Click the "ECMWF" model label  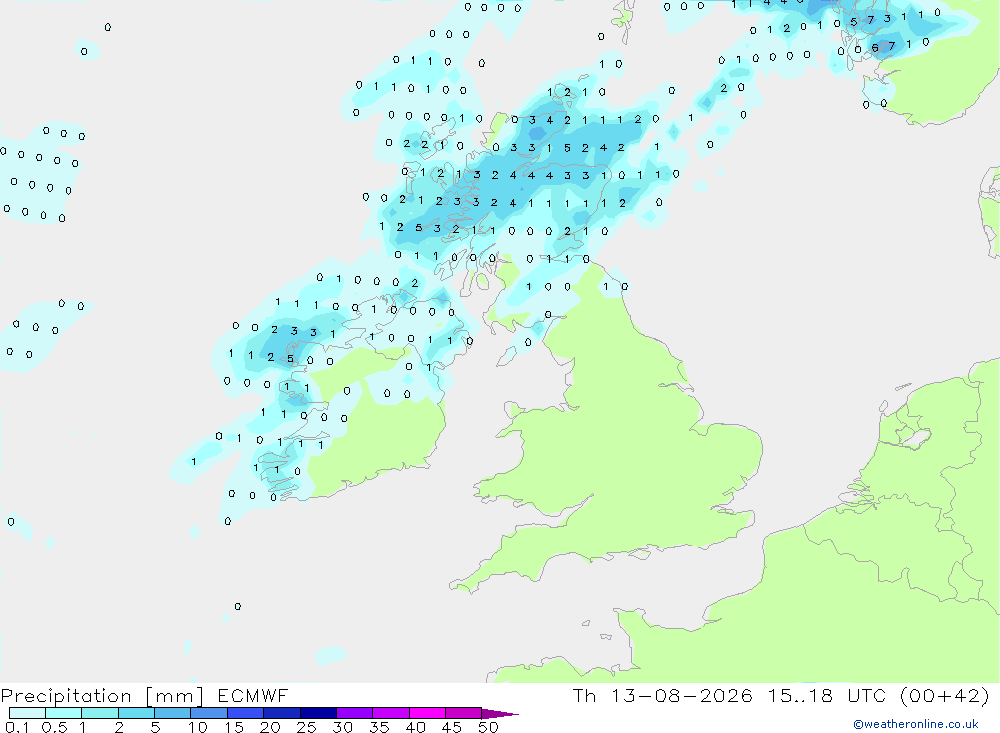coord(253,695)
